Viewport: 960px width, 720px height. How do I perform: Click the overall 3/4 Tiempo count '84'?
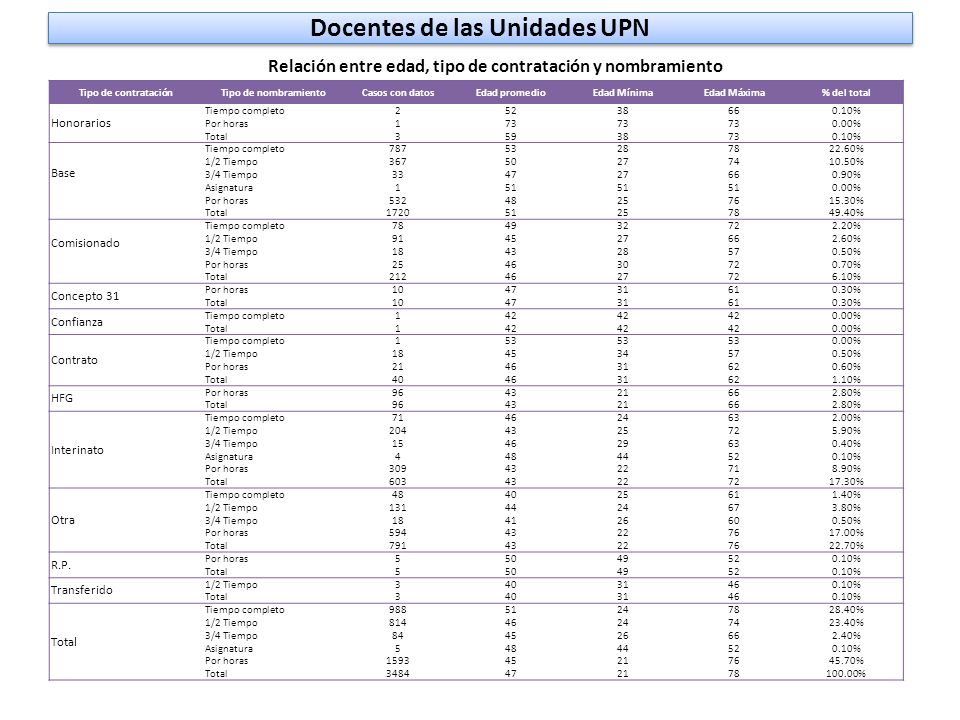click(397, 636)
